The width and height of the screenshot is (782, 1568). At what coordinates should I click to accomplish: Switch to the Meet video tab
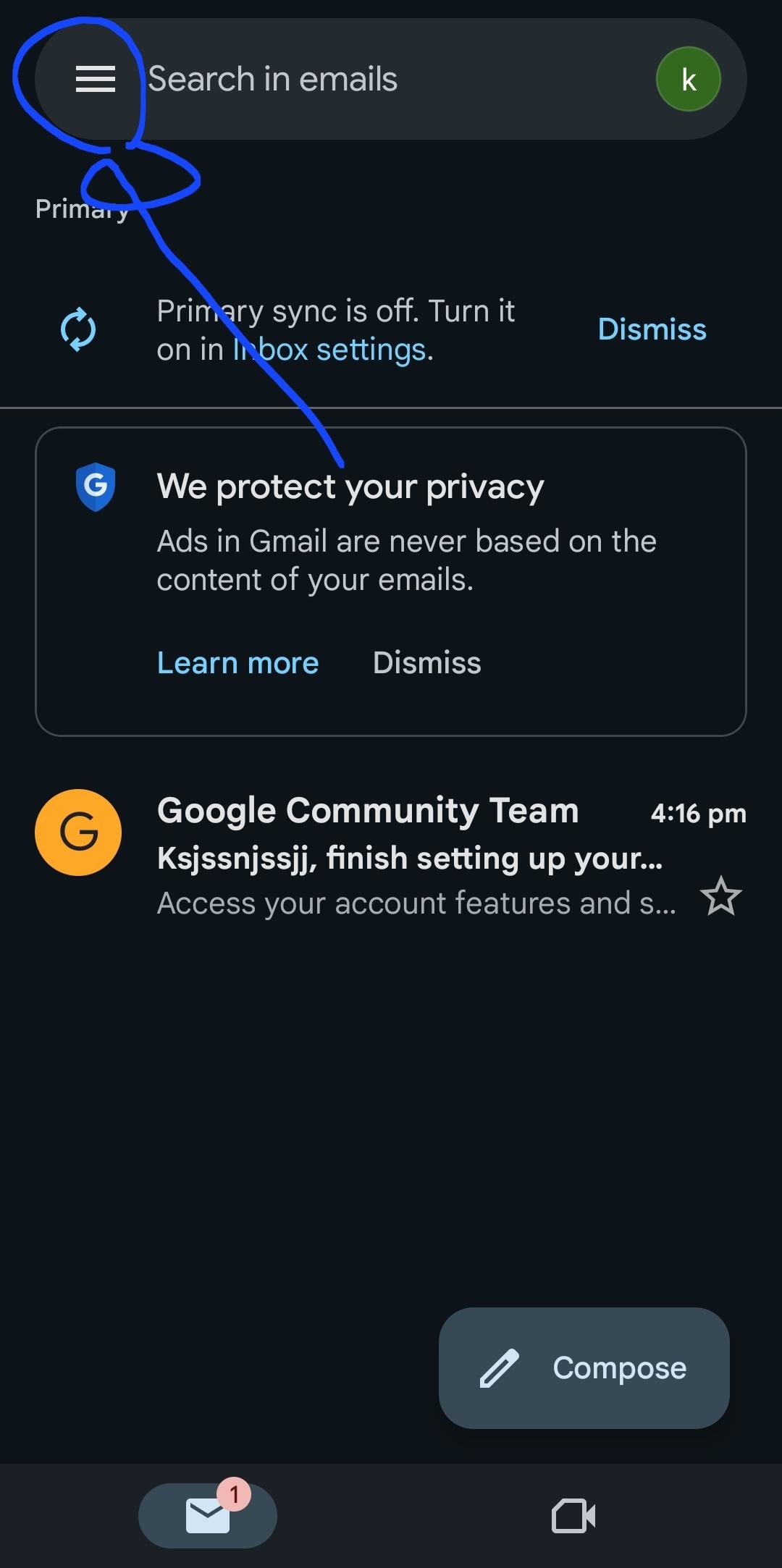coord(573,1515)
